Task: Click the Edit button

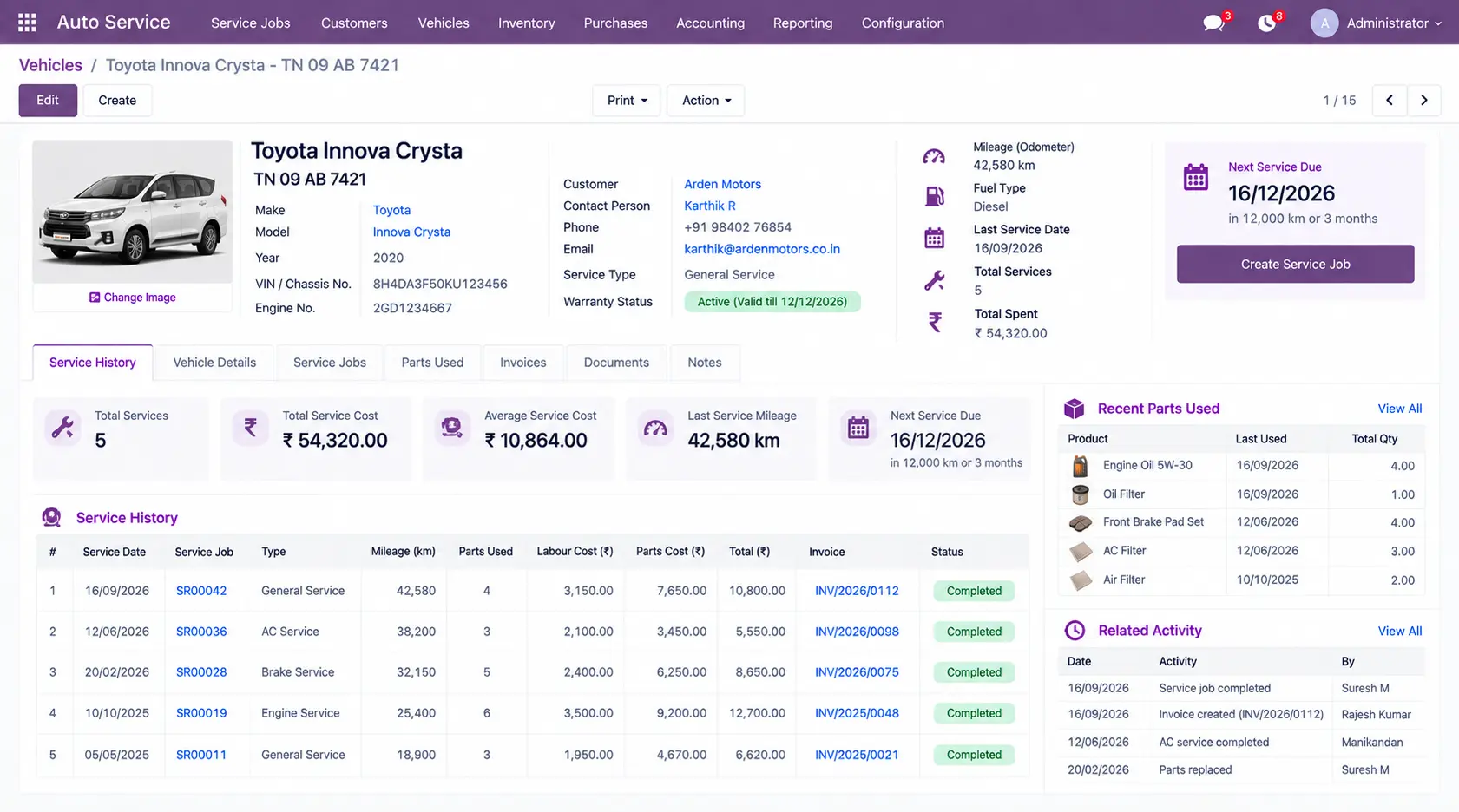Action: (48, 101)
